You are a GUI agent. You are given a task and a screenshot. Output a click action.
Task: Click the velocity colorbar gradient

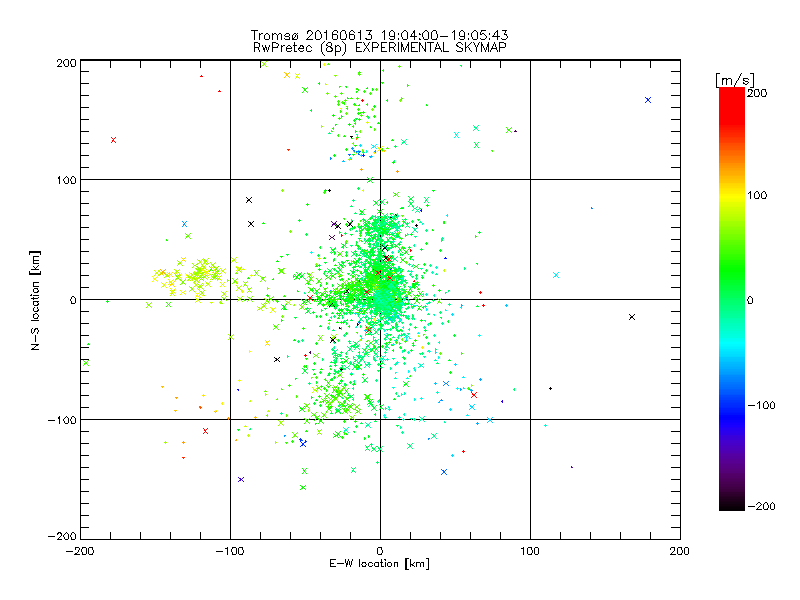click(732, 298)
